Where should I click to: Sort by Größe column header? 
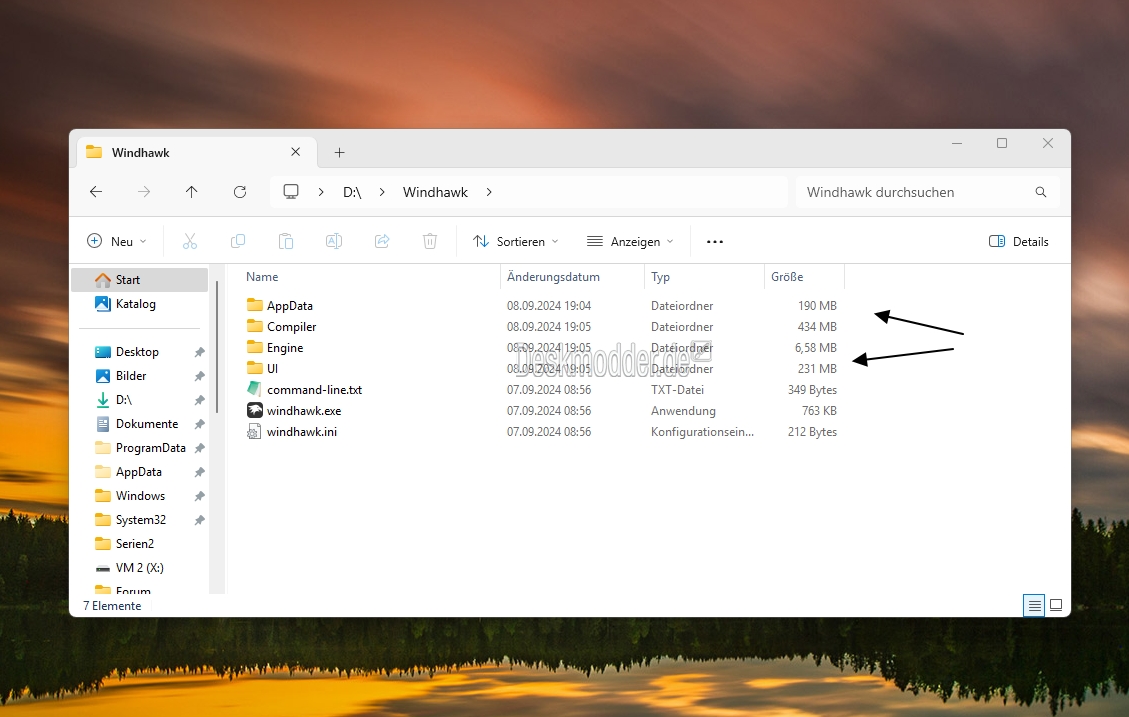pos(787,277)
